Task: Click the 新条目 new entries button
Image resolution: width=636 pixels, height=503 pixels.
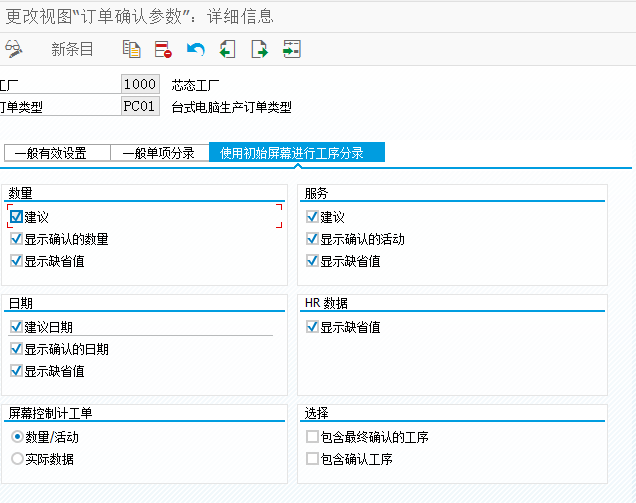Action: (72, 49)
